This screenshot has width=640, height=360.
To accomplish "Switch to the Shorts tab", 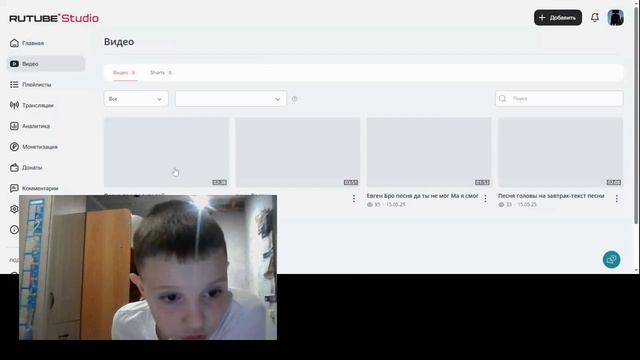I will tap(161, 73).
